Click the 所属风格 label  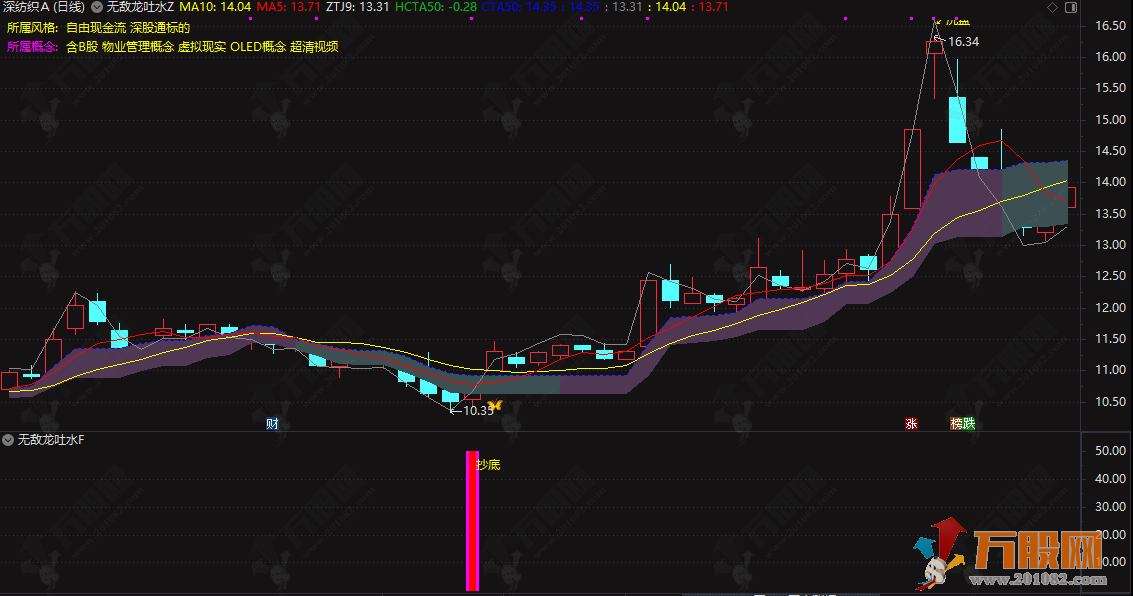pyautogui.click(x=33, y=27)
